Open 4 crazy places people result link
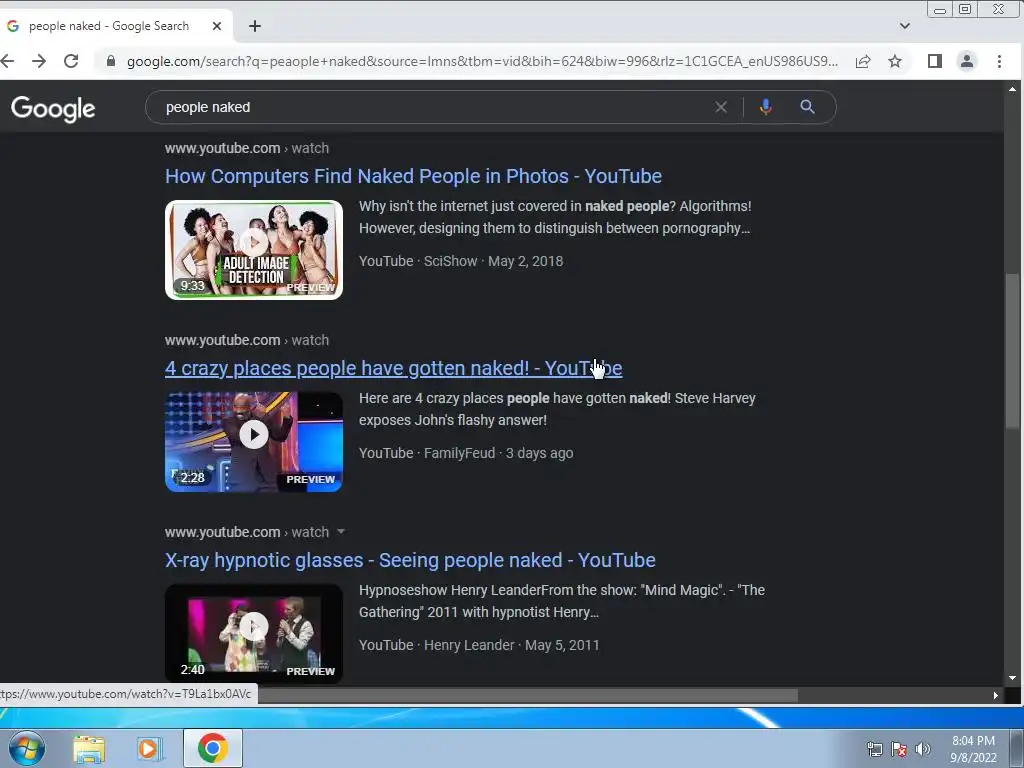 pyautogui.click(x=393, y=368)
